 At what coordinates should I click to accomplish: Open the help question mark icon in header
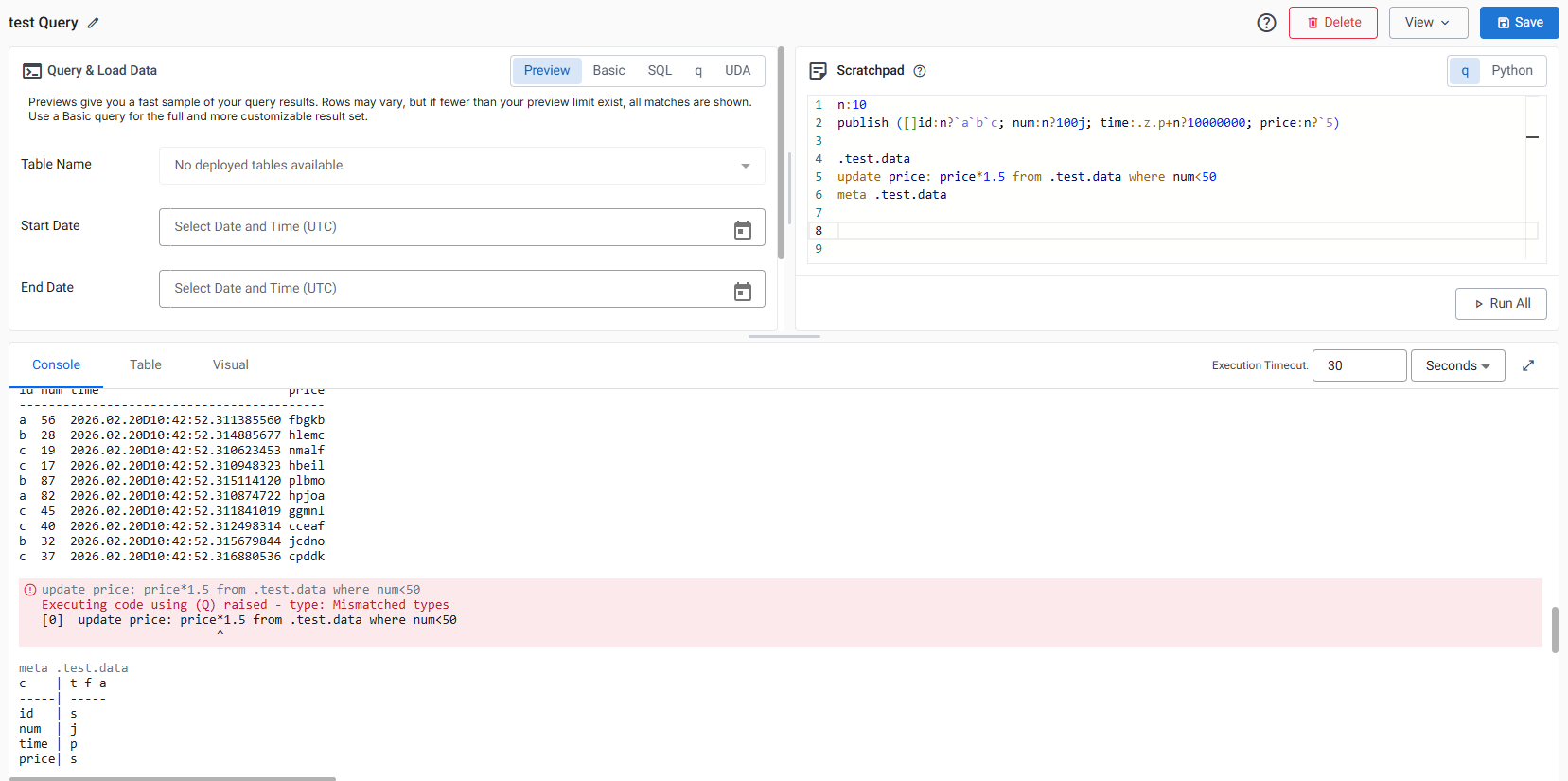tap(1266, 23)
